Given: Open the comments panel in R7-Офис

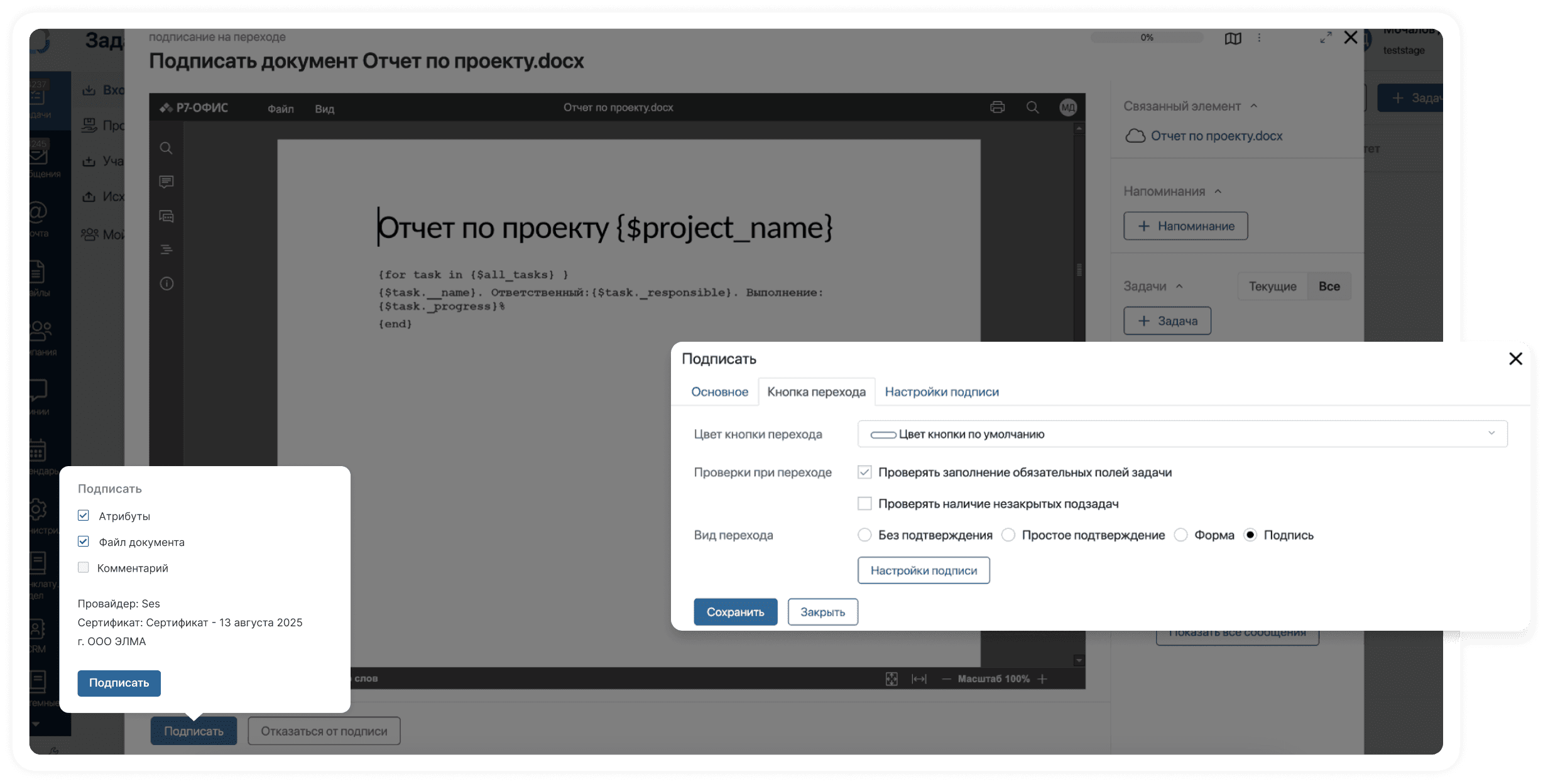Looking at the screenshot, I should [x=166, y=182].
